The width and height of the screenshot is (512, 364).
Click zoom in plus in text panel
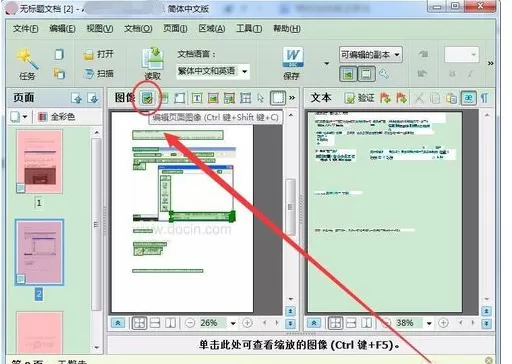tap(443, 323)
